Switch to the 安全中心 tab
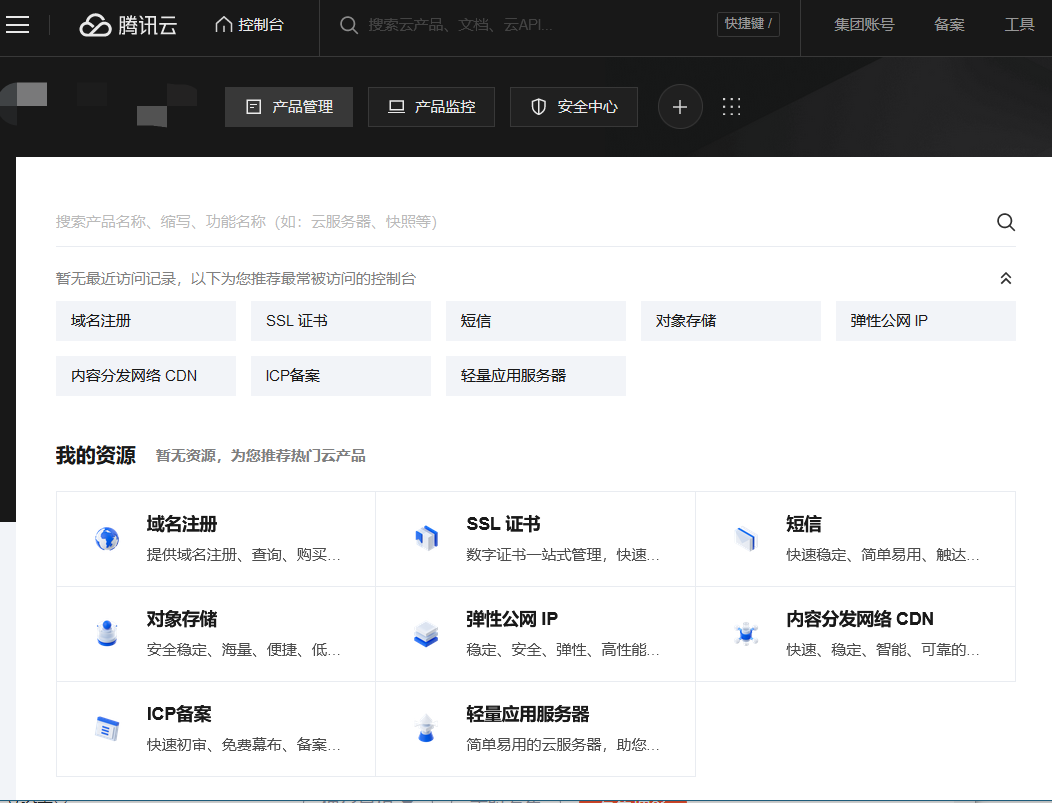 pos(574,107)
